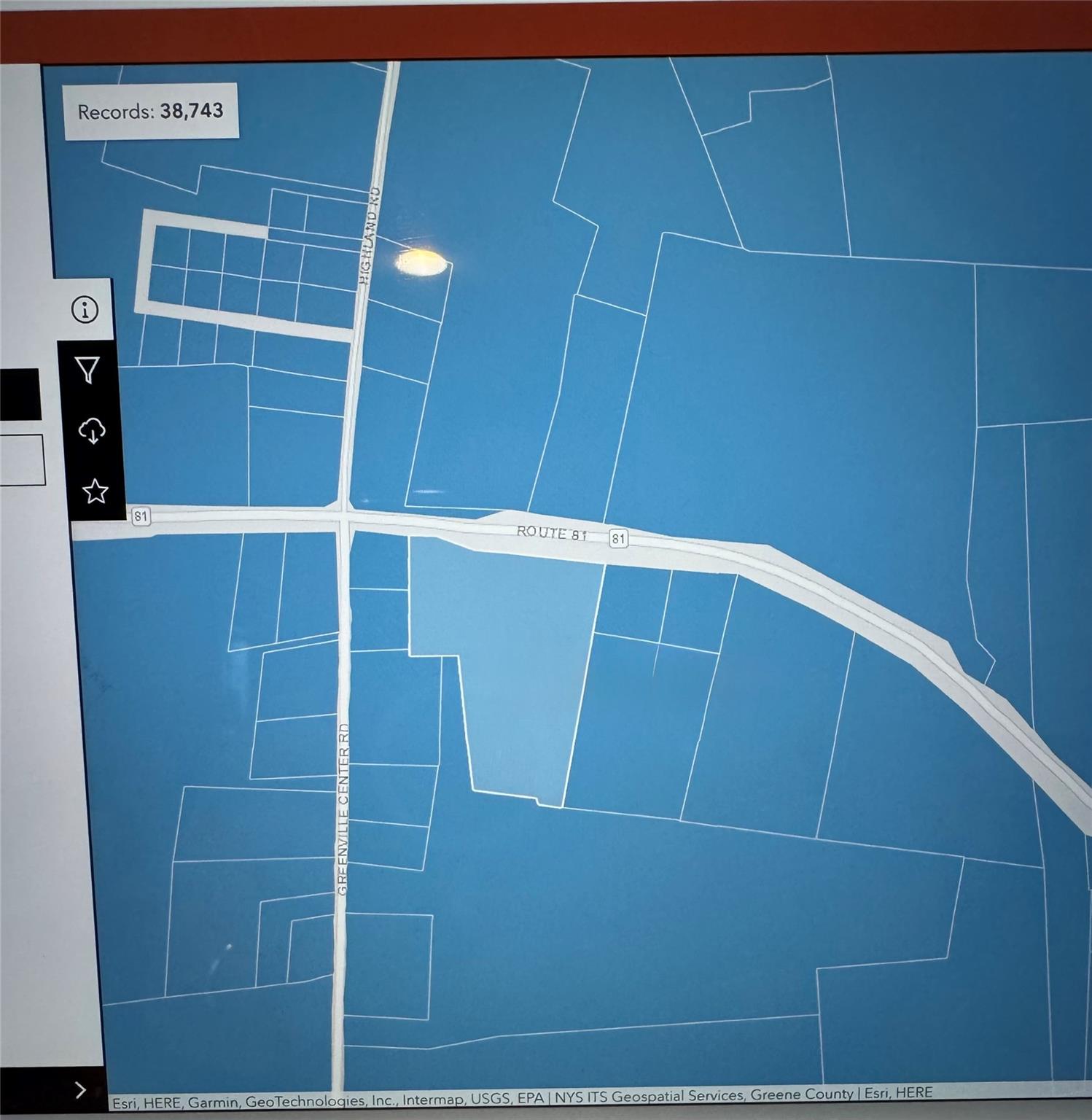Click the 81 shield beside ROUTE 81 label
Image resolution: width=1092 pixels, height=1120 pixels.
point(618,539)
